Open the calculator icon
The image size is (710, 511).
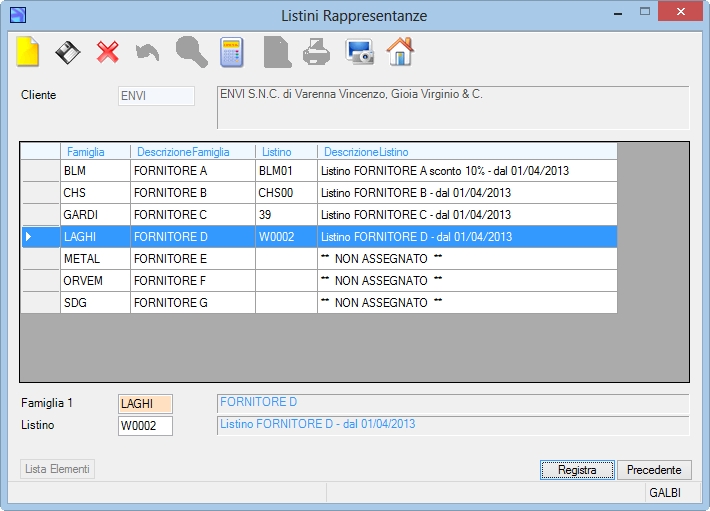pos(231,53)
